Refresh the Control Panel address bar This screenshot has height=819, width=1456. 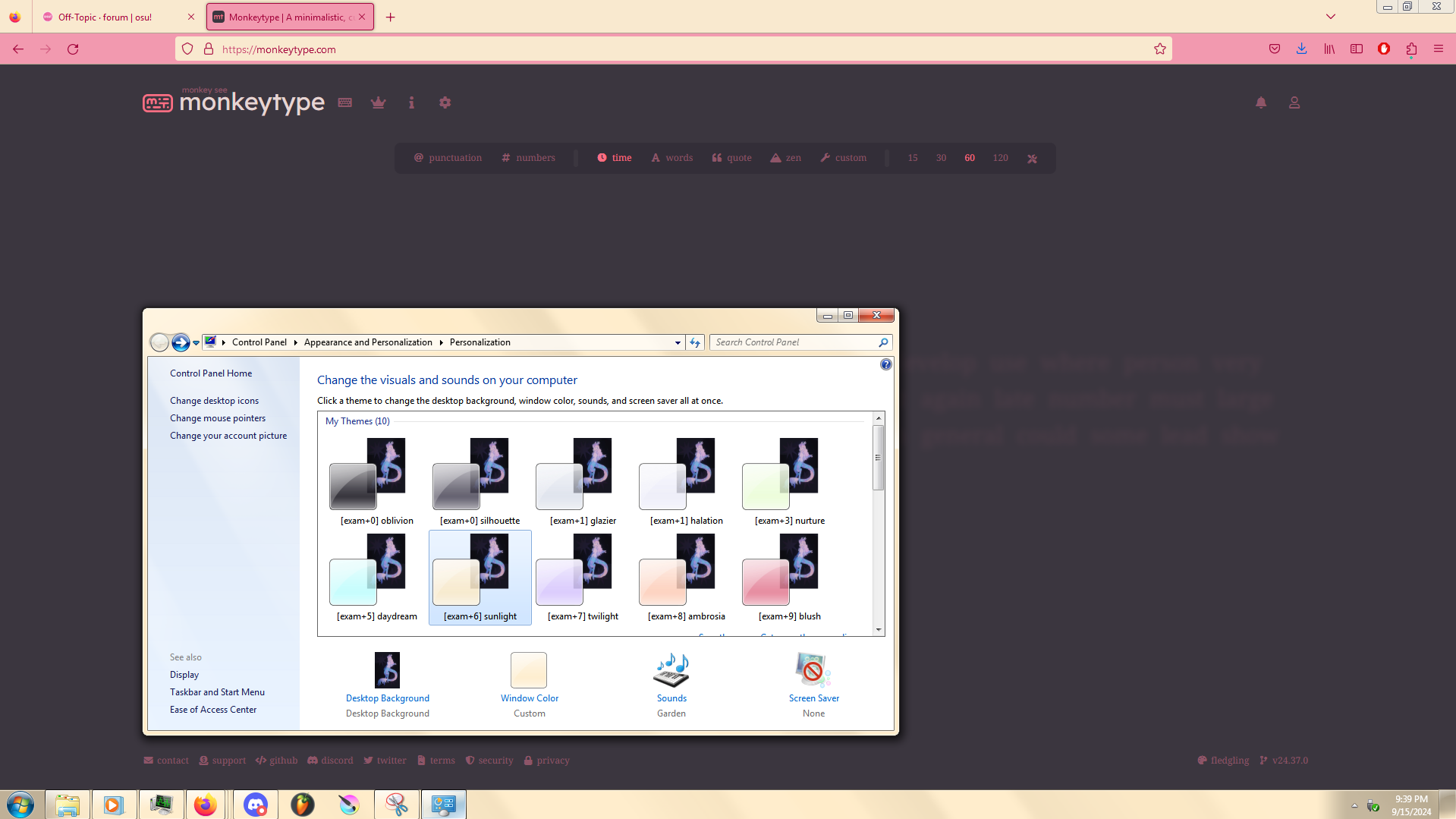point(695,342)
